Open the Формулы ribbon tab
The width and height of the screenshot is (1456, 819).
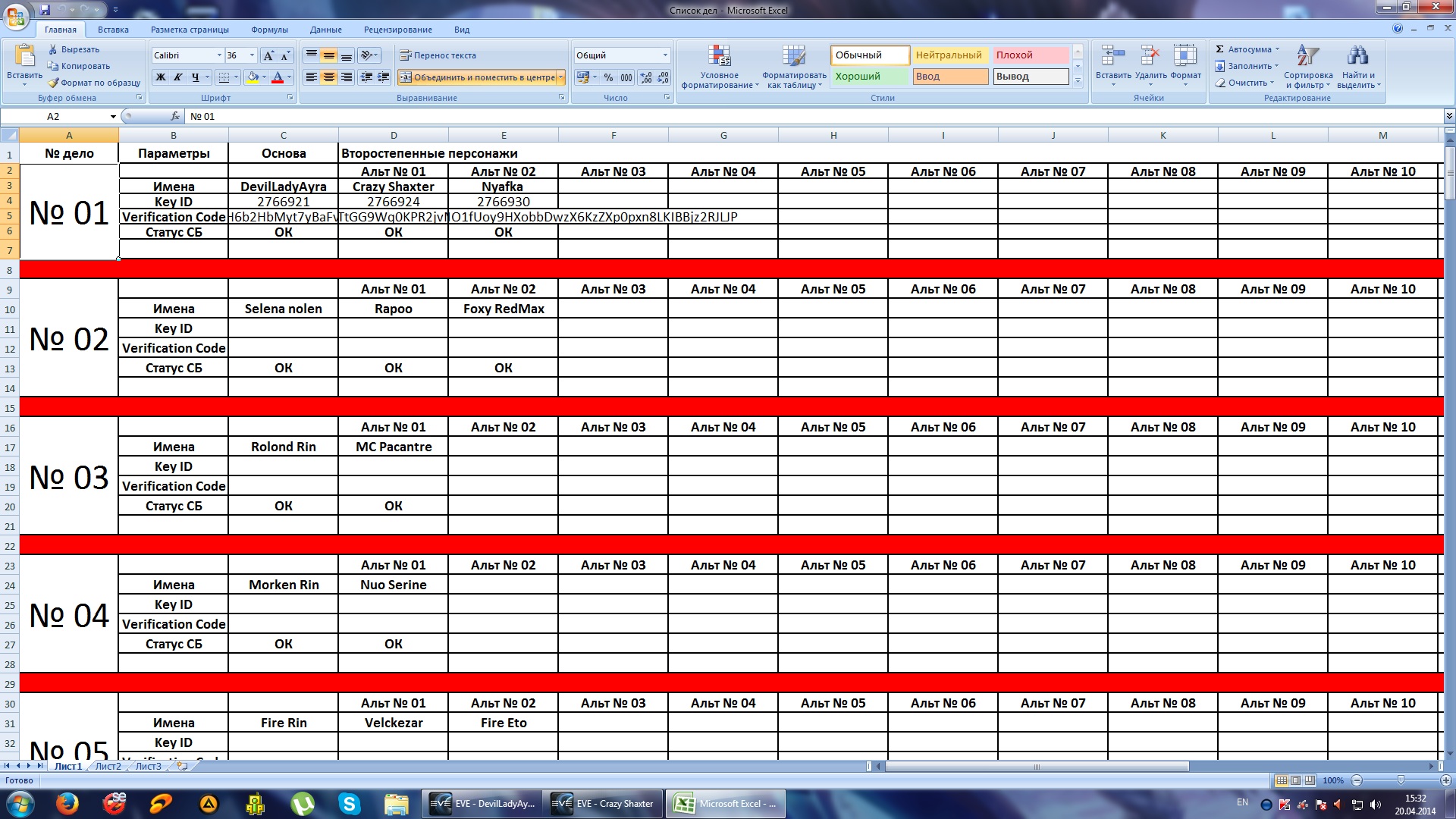click(x=269, y=30)
